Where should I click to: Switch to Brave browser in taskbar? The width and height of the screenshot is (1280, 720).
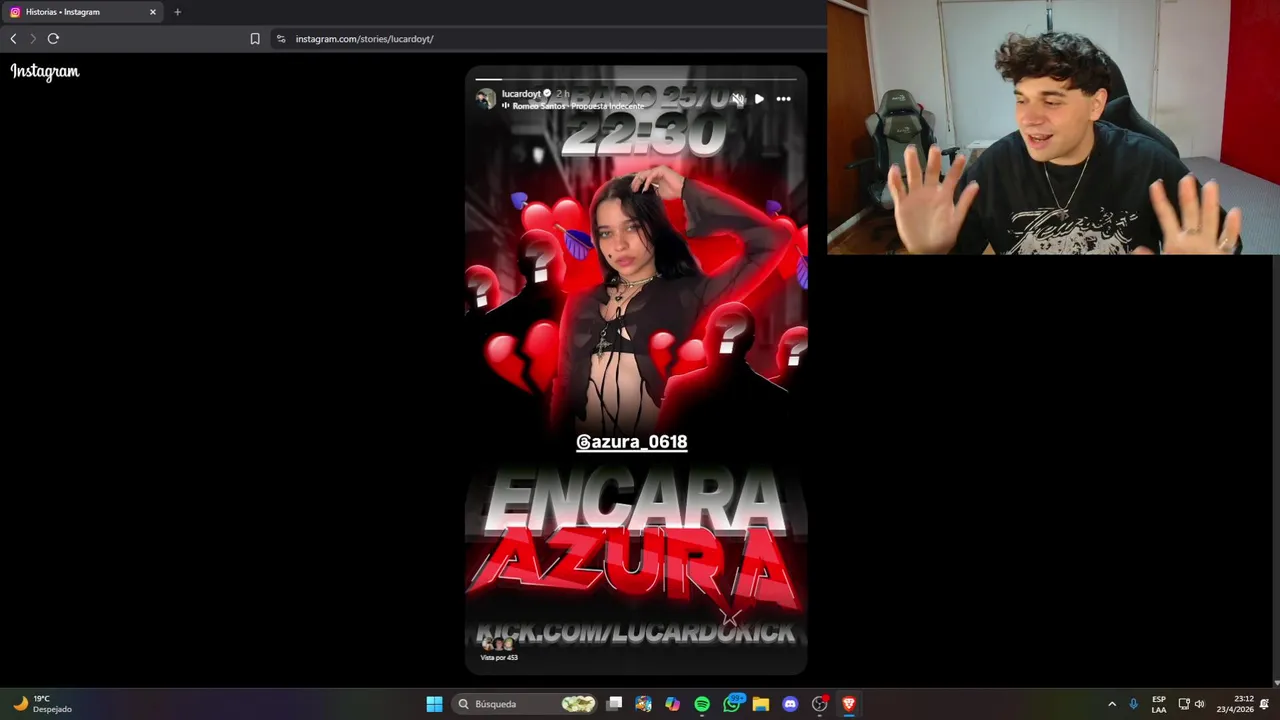click(849, 704)
